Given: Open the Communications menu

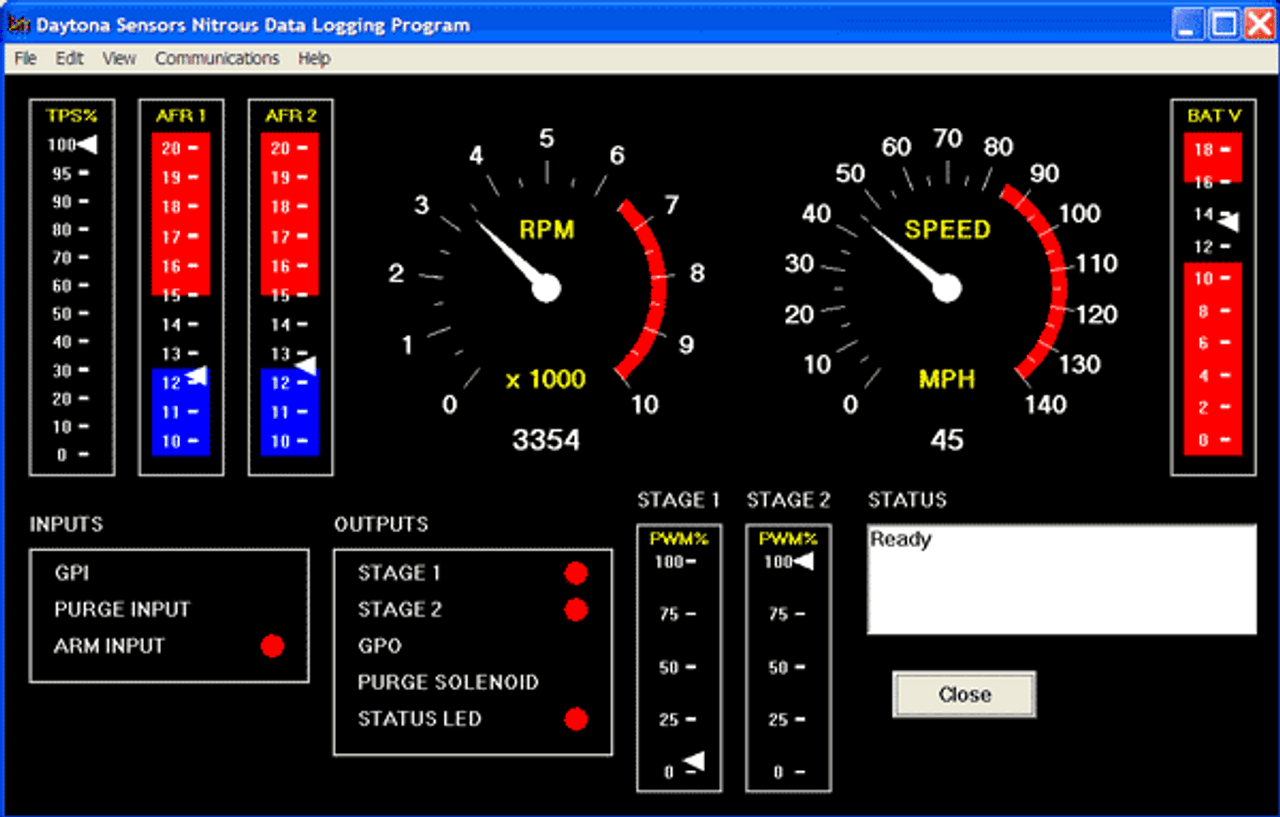Looking at the screenshot, I should pyautogui.click(x=217, y=59).
